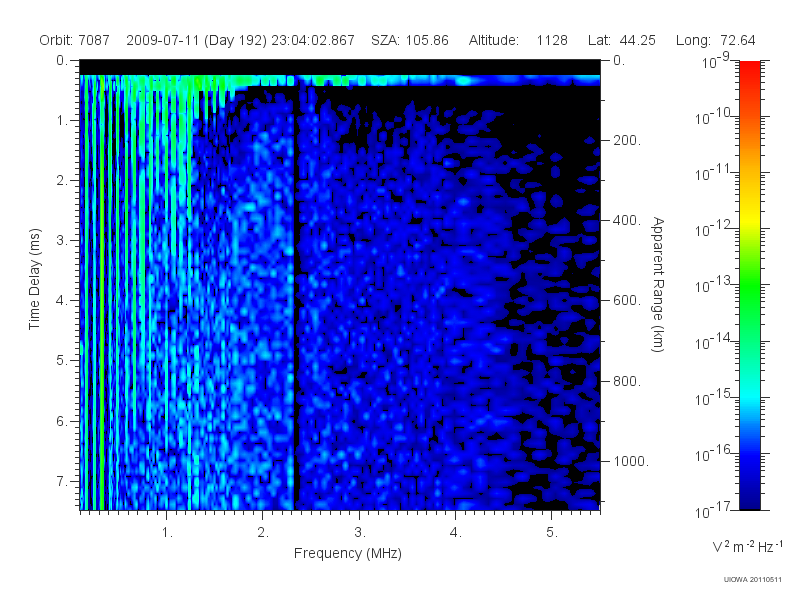The height and width of the screenshot is (600, 800).
Task: Click the 10^-11 colorbar tick label
Action: pos(714,172)
